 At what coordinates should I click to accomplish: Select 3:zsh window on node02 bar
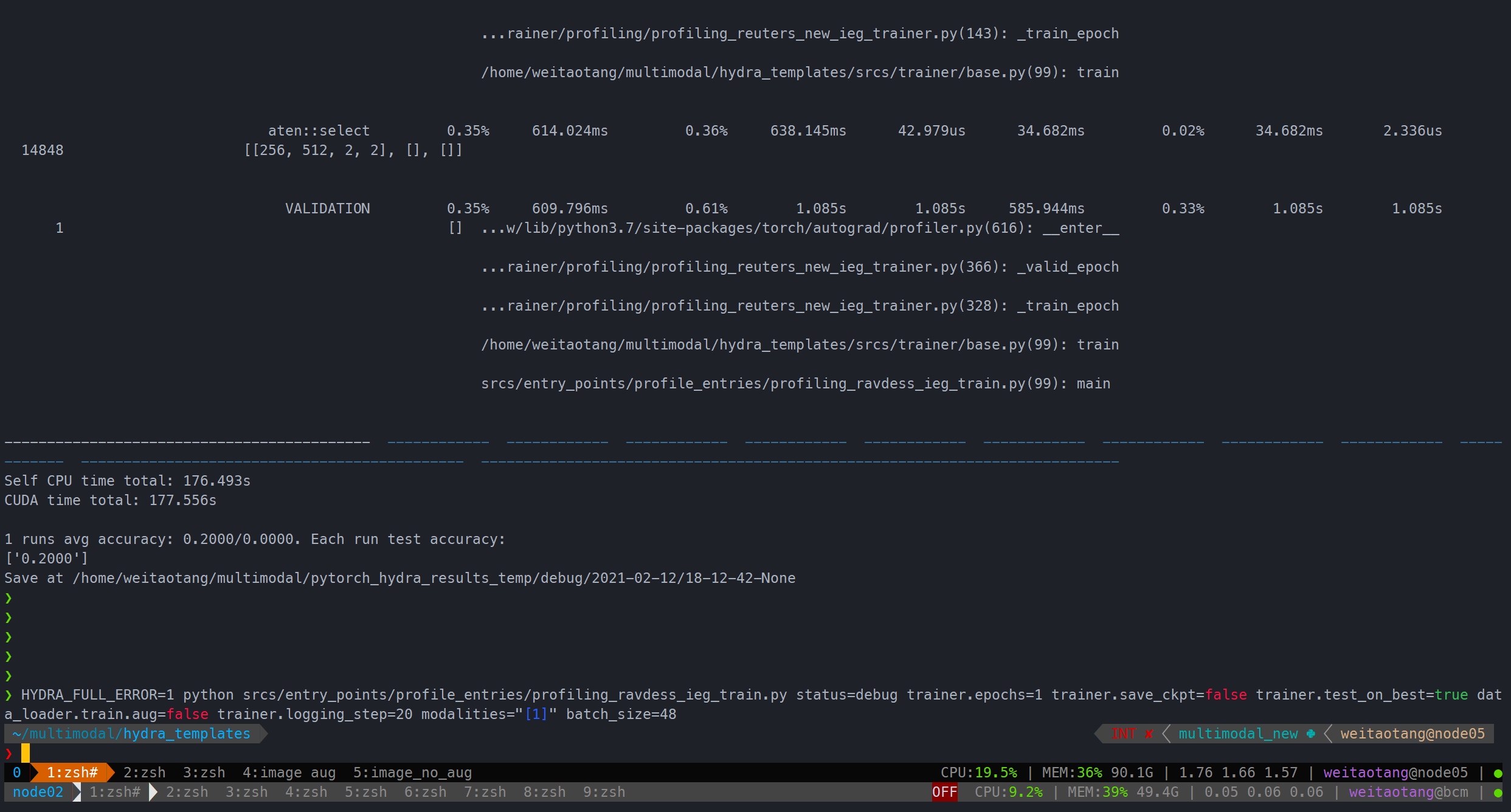tap(247, 792)
